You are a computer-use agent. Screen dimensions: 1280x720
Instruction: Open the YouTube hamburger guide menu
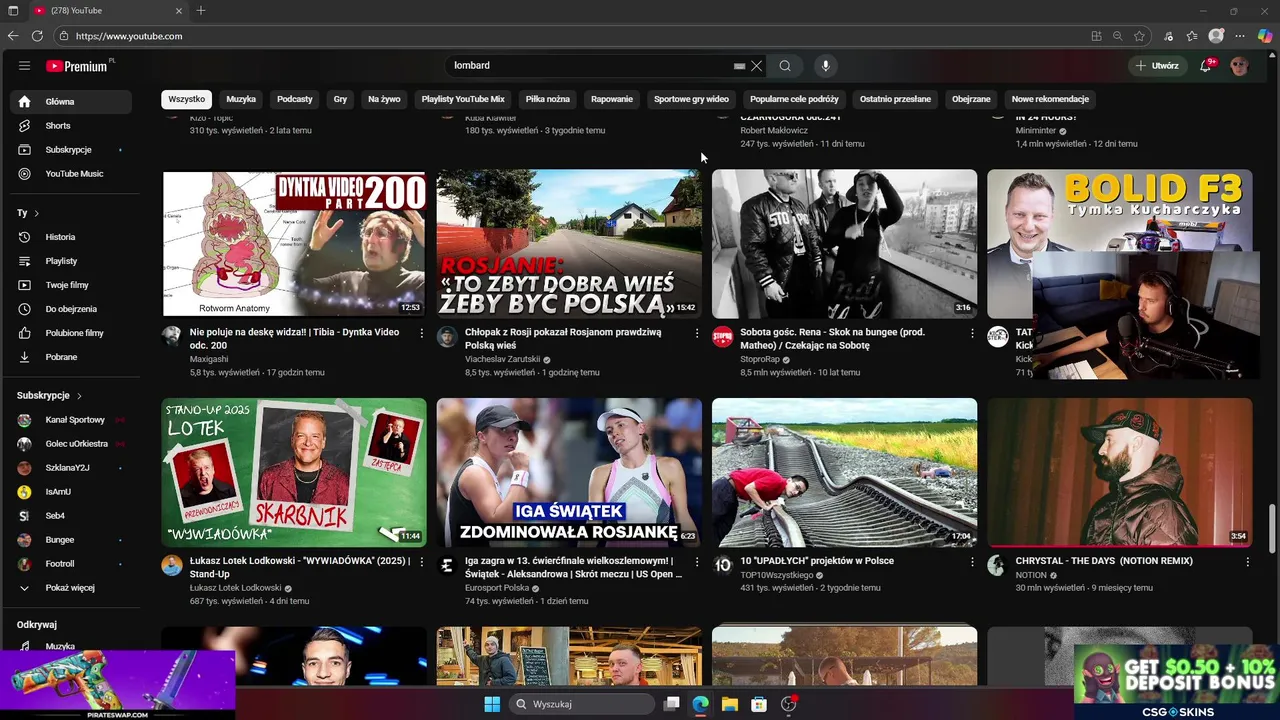click(x=24, y=66)
